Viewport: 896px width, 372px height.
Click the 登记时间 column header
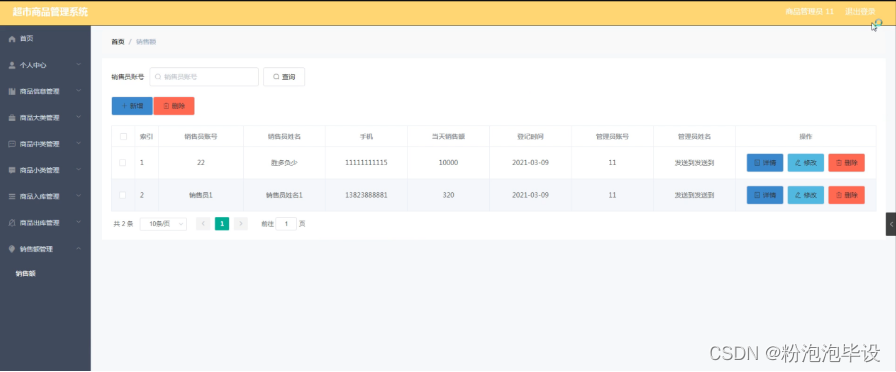tap(530, 137)
